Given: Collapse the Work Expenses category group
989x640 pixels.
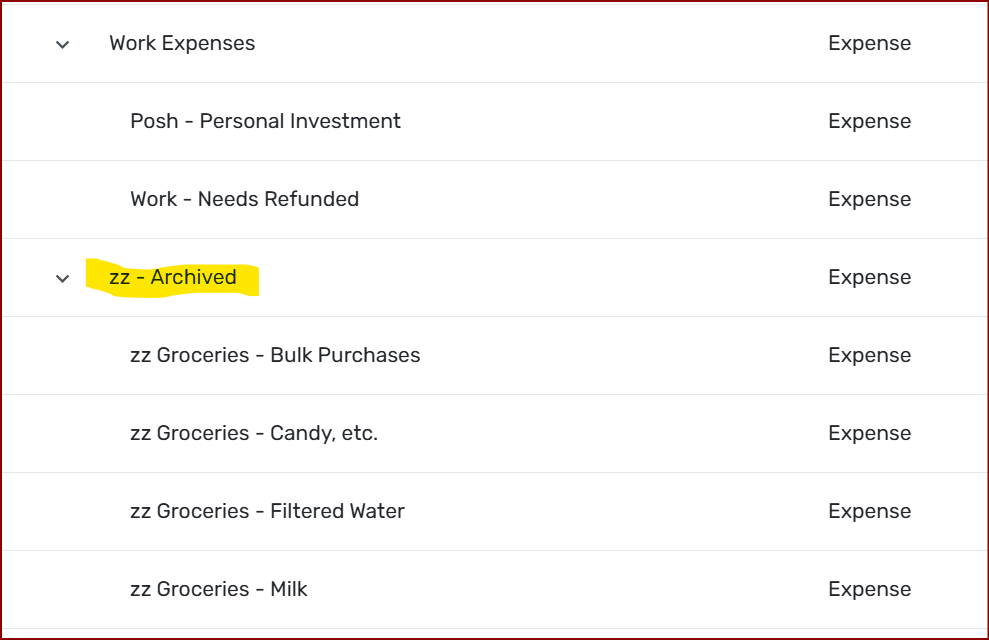Looking at the screenshot, I should coord(62,44).
